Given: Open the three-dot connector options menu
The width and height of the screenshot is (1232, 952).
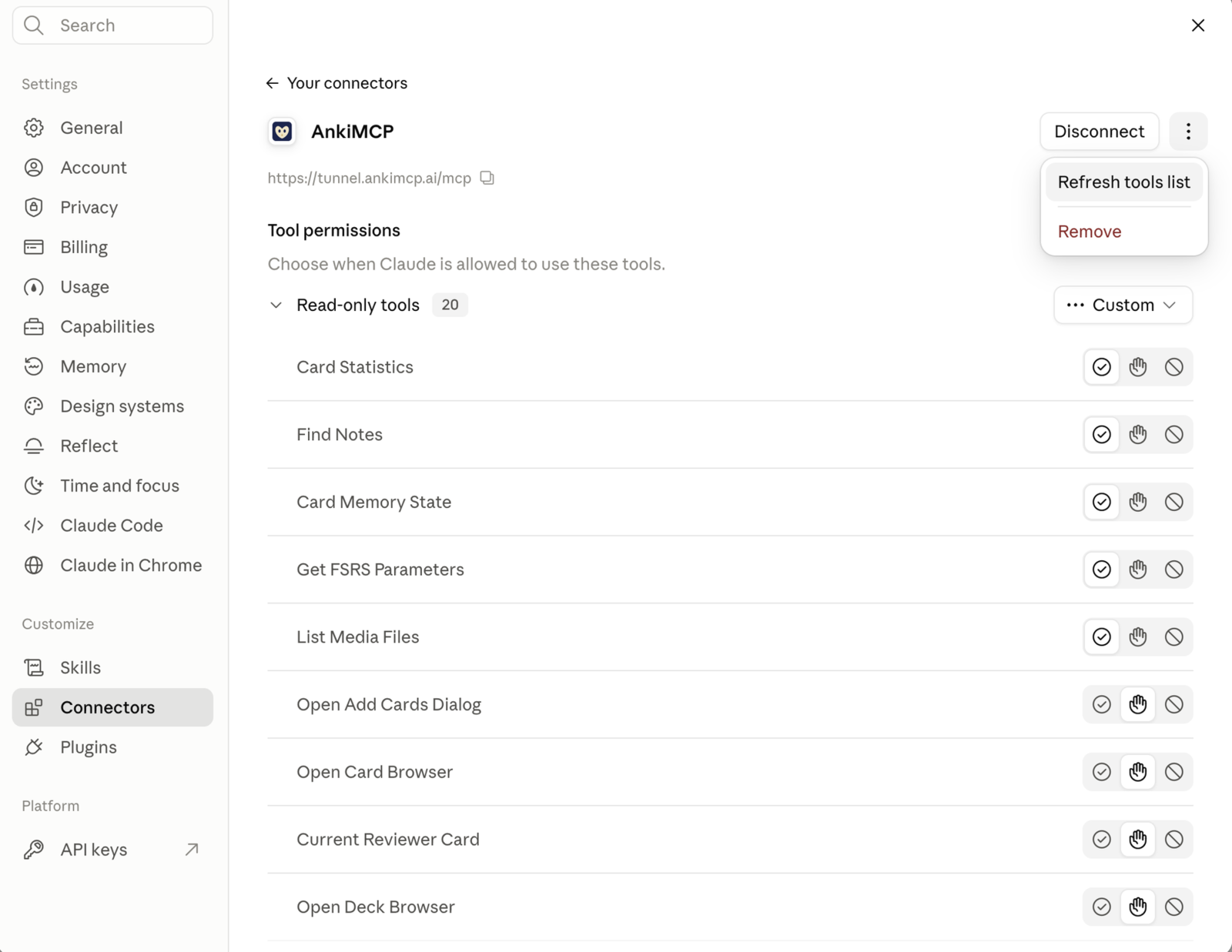Looking at the screenshot, I should [1188, 132].
